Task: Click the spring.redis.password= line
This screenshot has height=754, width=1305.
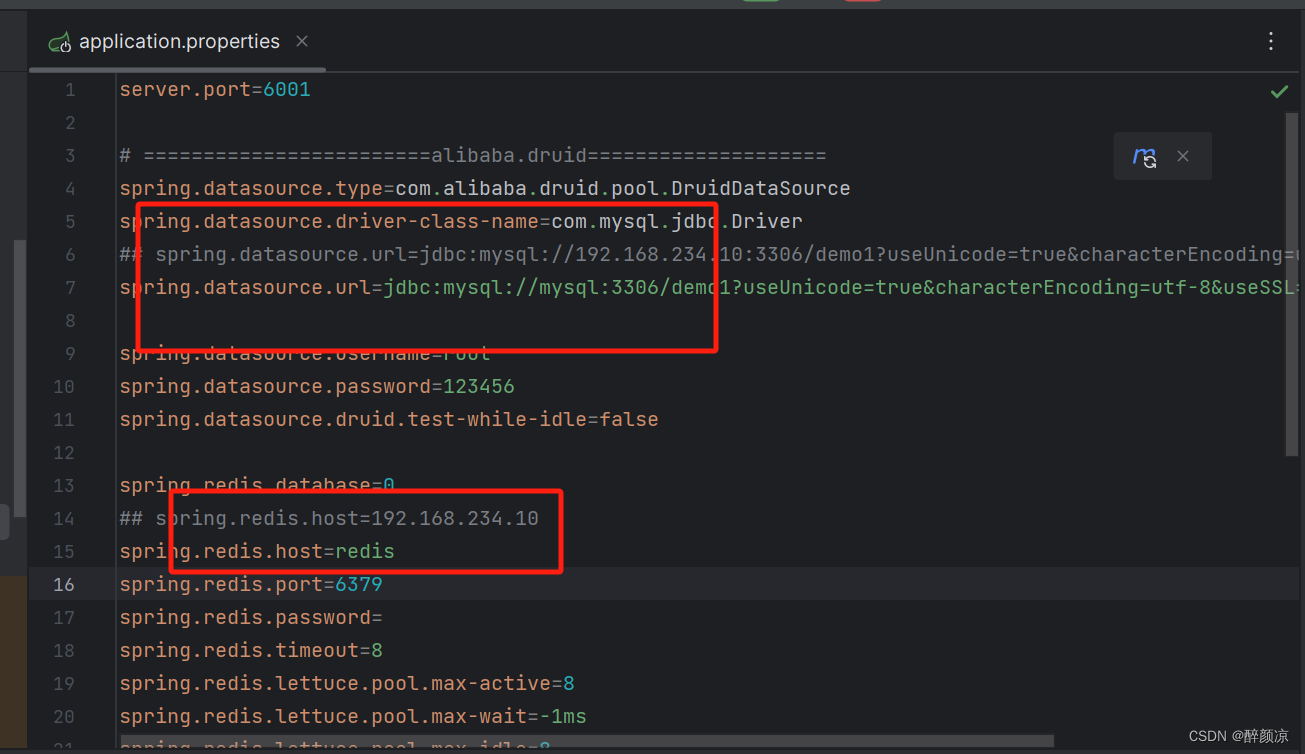Action: (x=251, y=617)
